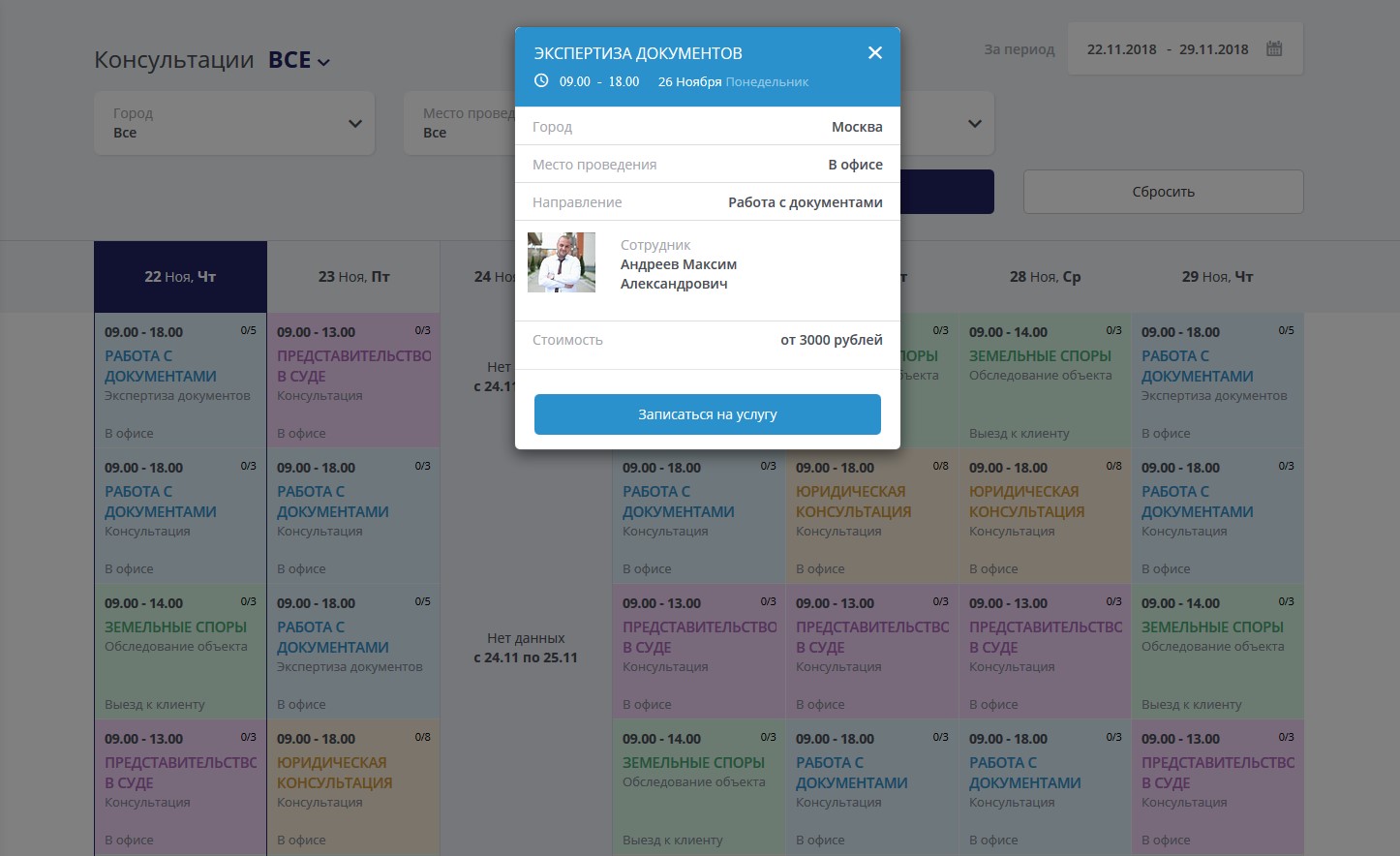1400x856 pixels.
Task: Select the 23 Ноя, Пт day tab
Action: click(353, 277)
